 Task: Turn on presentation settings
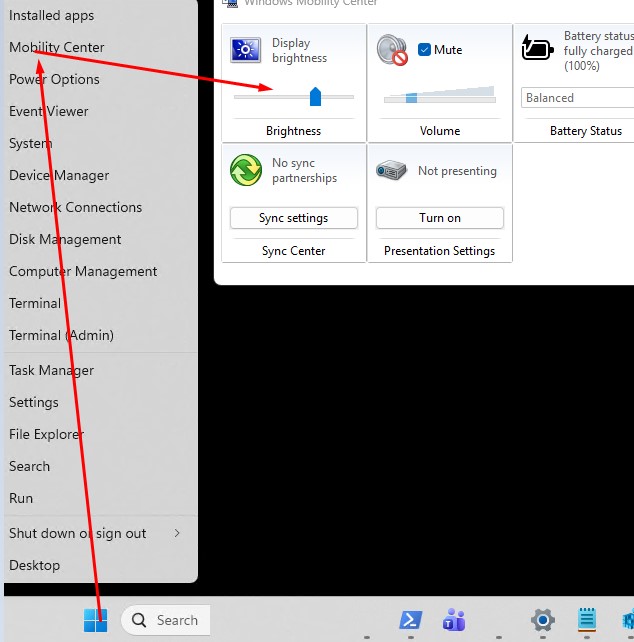coord(439,218)
